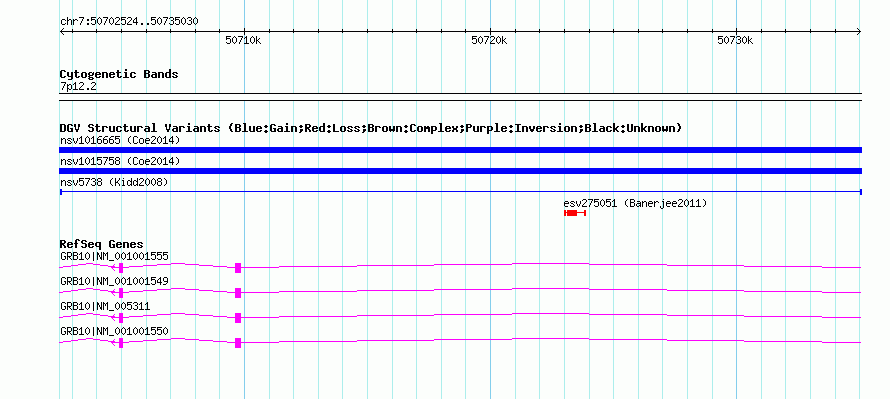Click the cytogenetic band 7p12.2 bar

click(460, 96)
